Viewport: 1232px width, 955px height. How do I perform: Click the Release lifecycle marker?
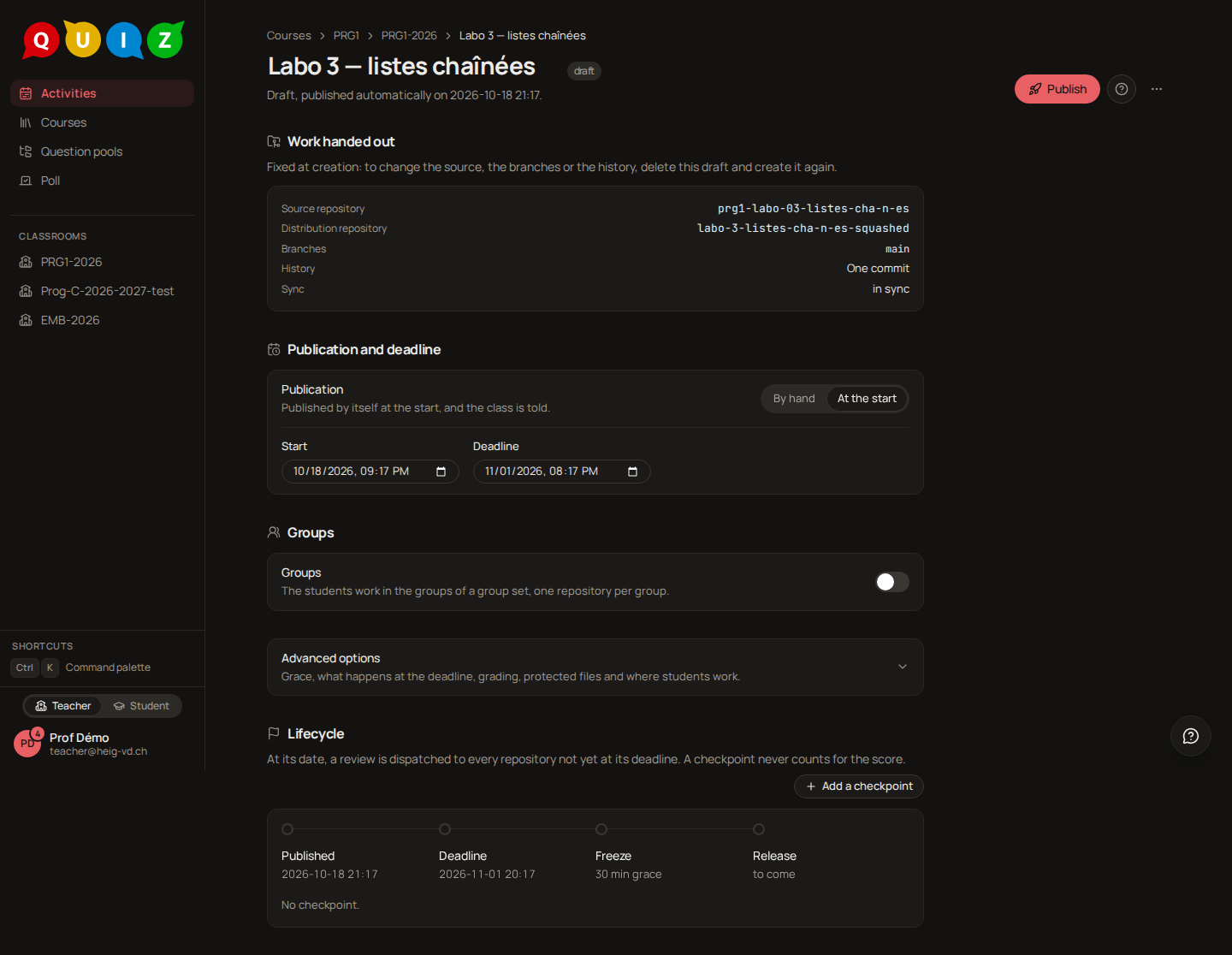point(759,829)
